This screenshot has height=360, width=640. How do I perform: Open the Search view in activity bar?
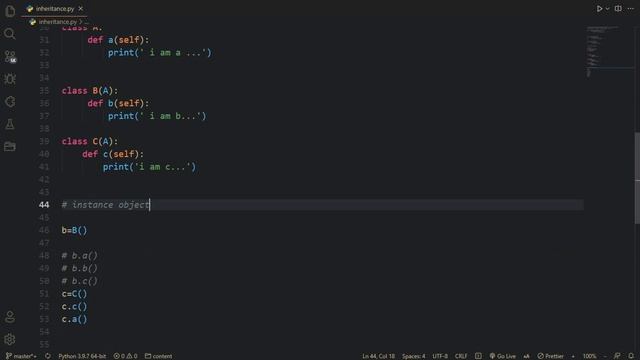click(x=10, y=34)
